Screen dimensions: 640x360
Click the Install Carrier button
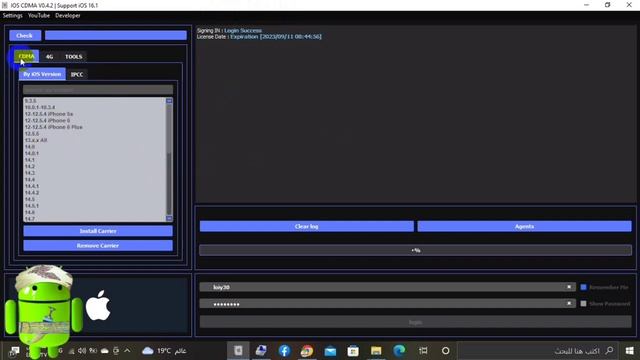pyautogui.click(x=98, y=231)
